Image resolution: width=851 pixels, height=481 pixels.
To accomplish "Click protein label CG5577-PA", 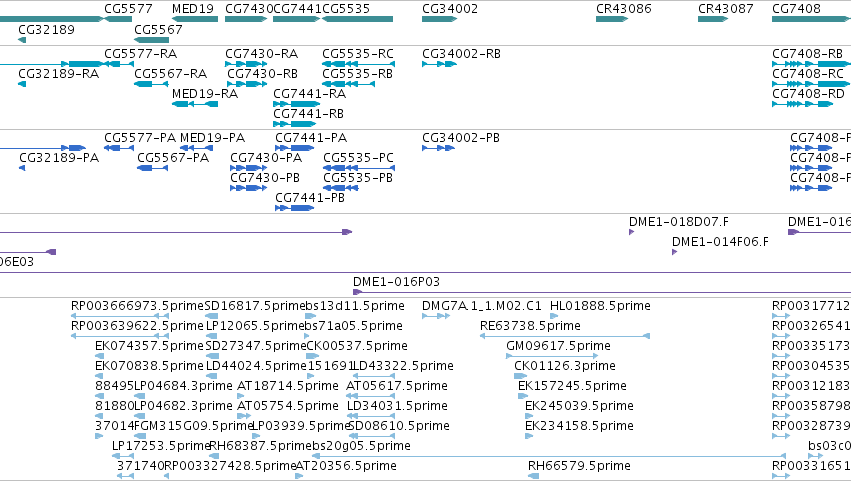I will coord(140,138).
